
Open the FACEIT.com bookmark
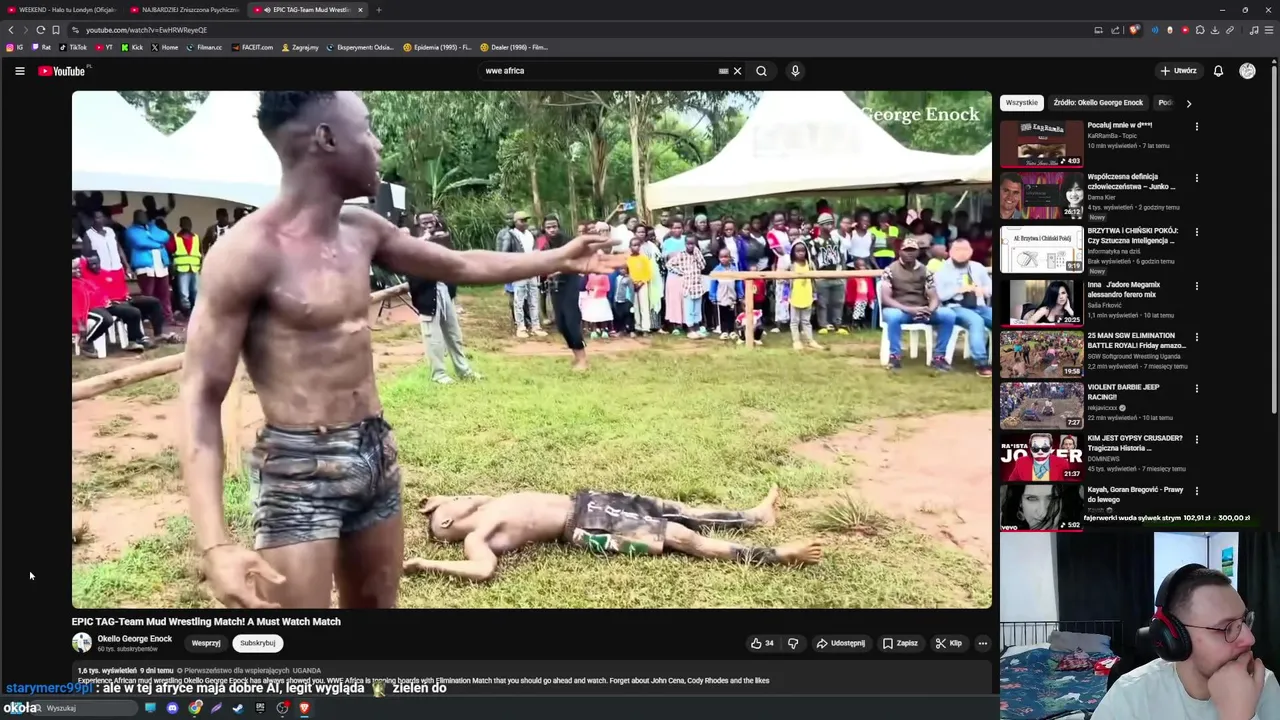pos(251,47)
